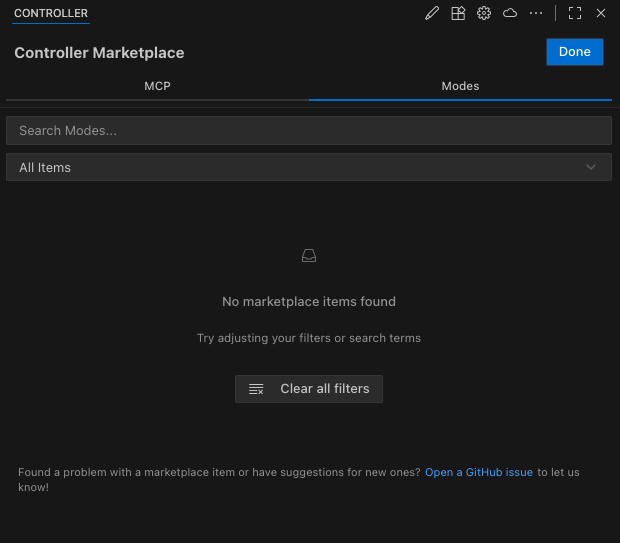Click the cloud icon in toolbar
620x543 pixels.
tap(510, 13)
